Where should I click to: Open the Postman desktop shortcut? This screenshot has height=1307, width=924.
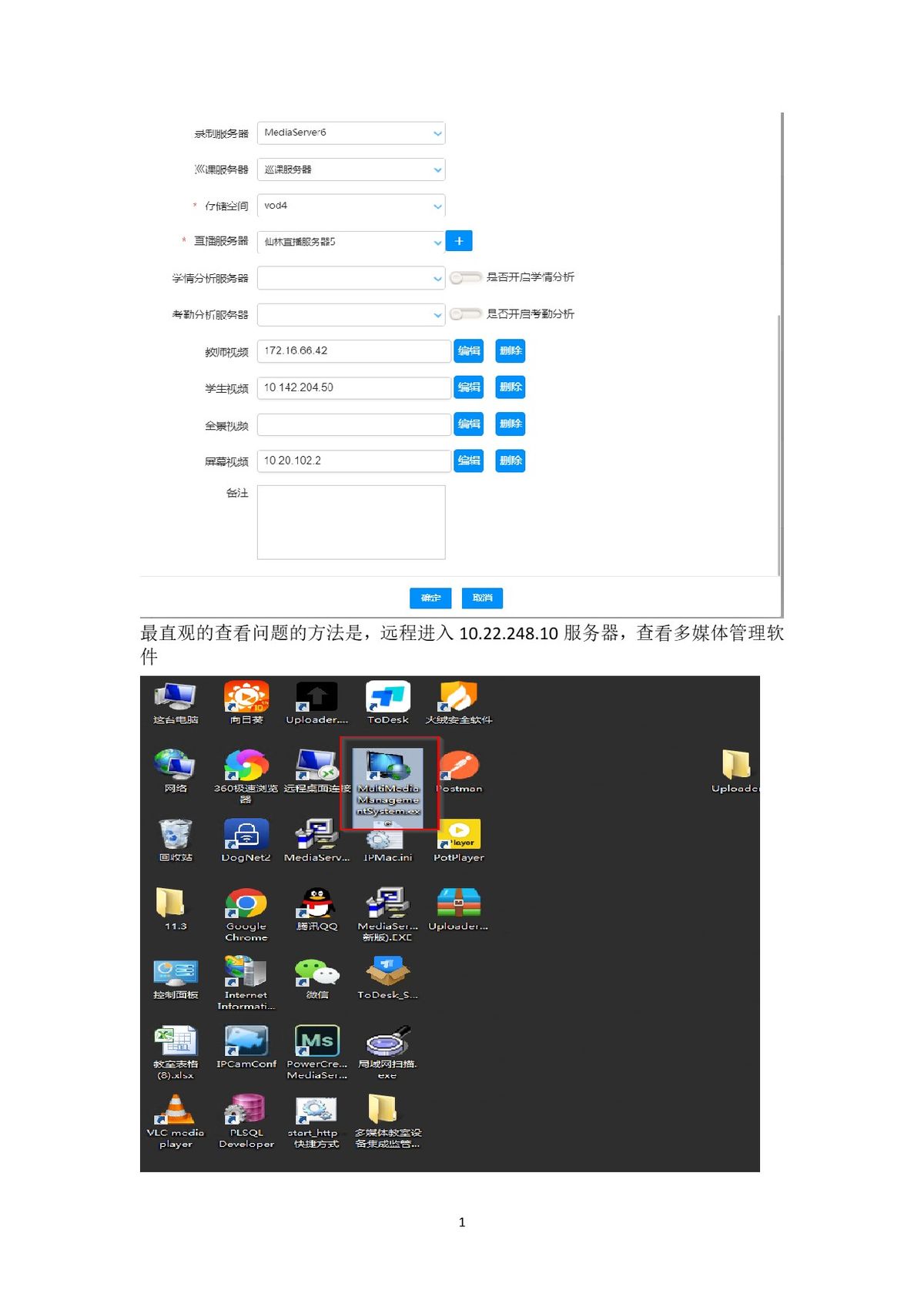click(x=459, y=768)
